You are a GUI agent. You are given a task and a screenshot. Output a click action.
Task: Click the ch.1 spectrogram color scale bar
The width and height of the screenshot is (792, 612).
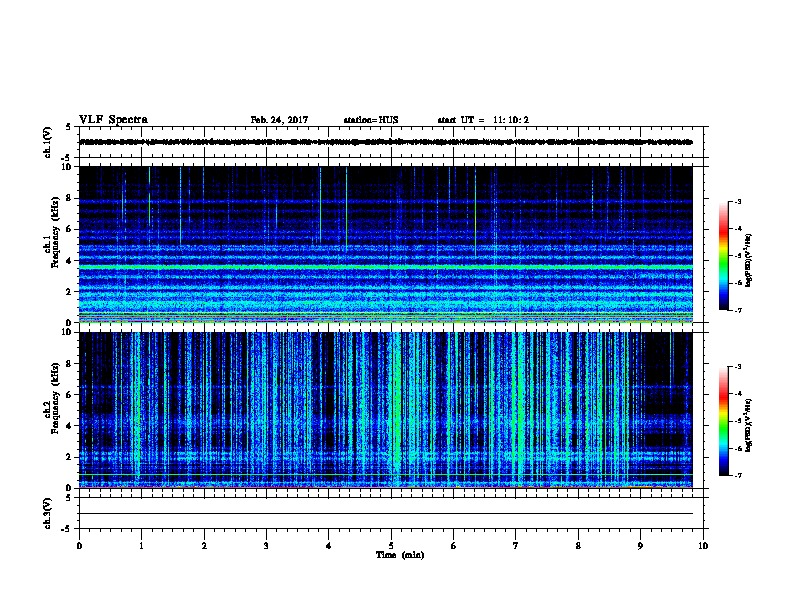pyautogui.click(x=724, y=256)
